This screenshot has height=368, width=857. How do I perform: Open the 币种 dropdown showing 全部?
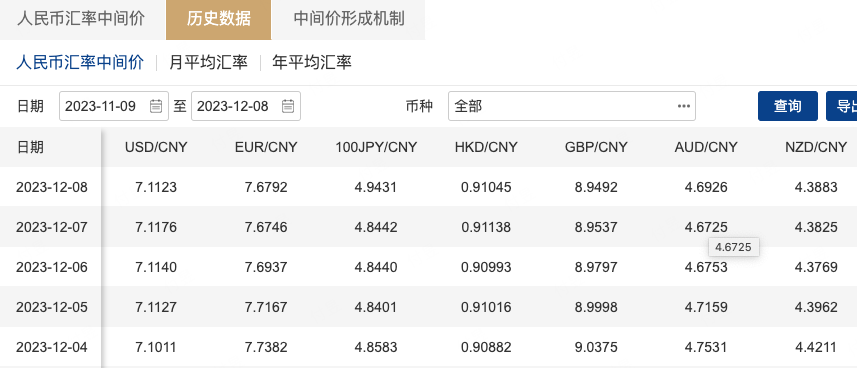pyautogui.click(x=572, y=106)
